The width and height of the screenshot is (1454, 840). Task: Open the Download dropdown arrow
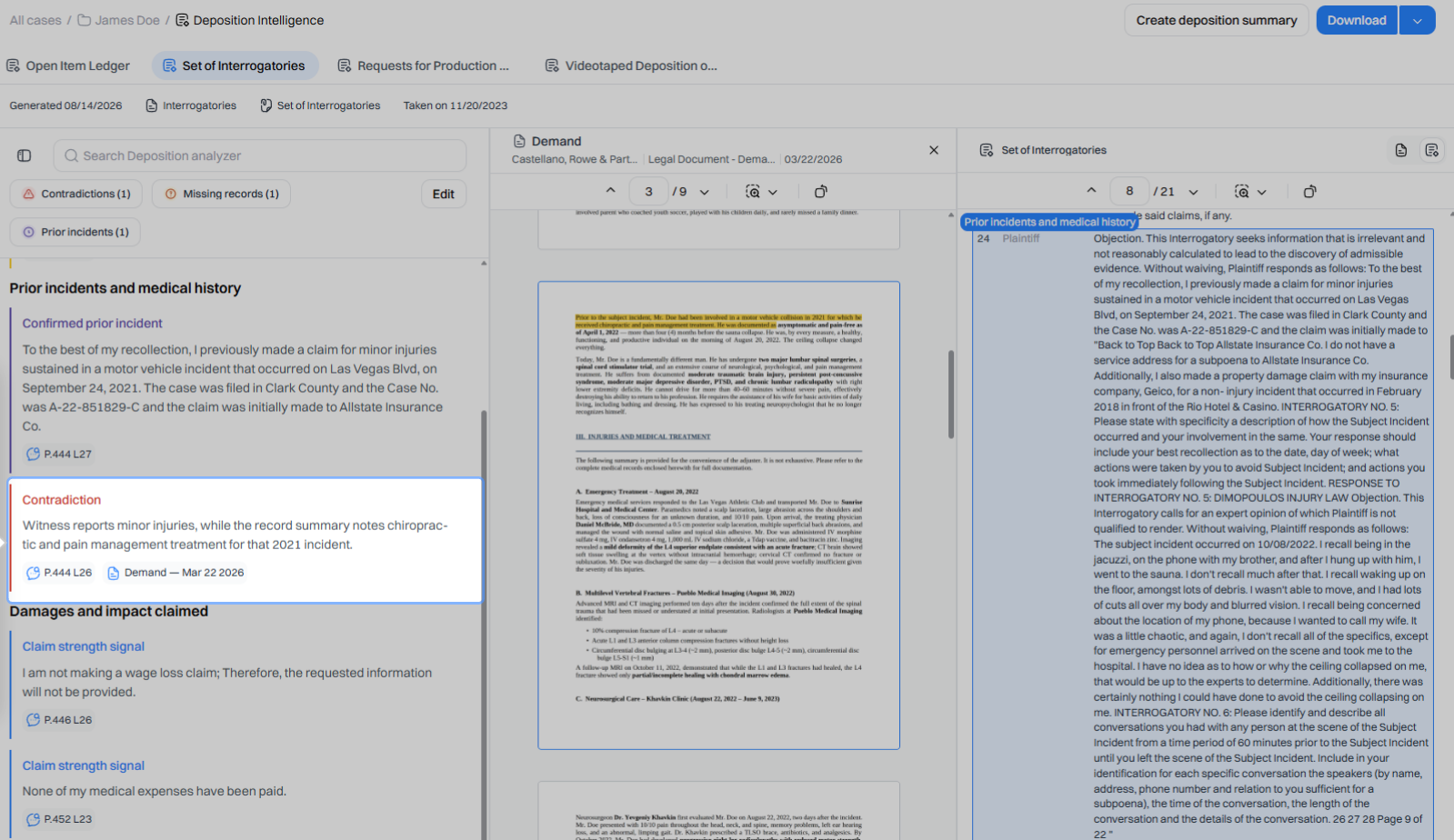(1418, 20)
